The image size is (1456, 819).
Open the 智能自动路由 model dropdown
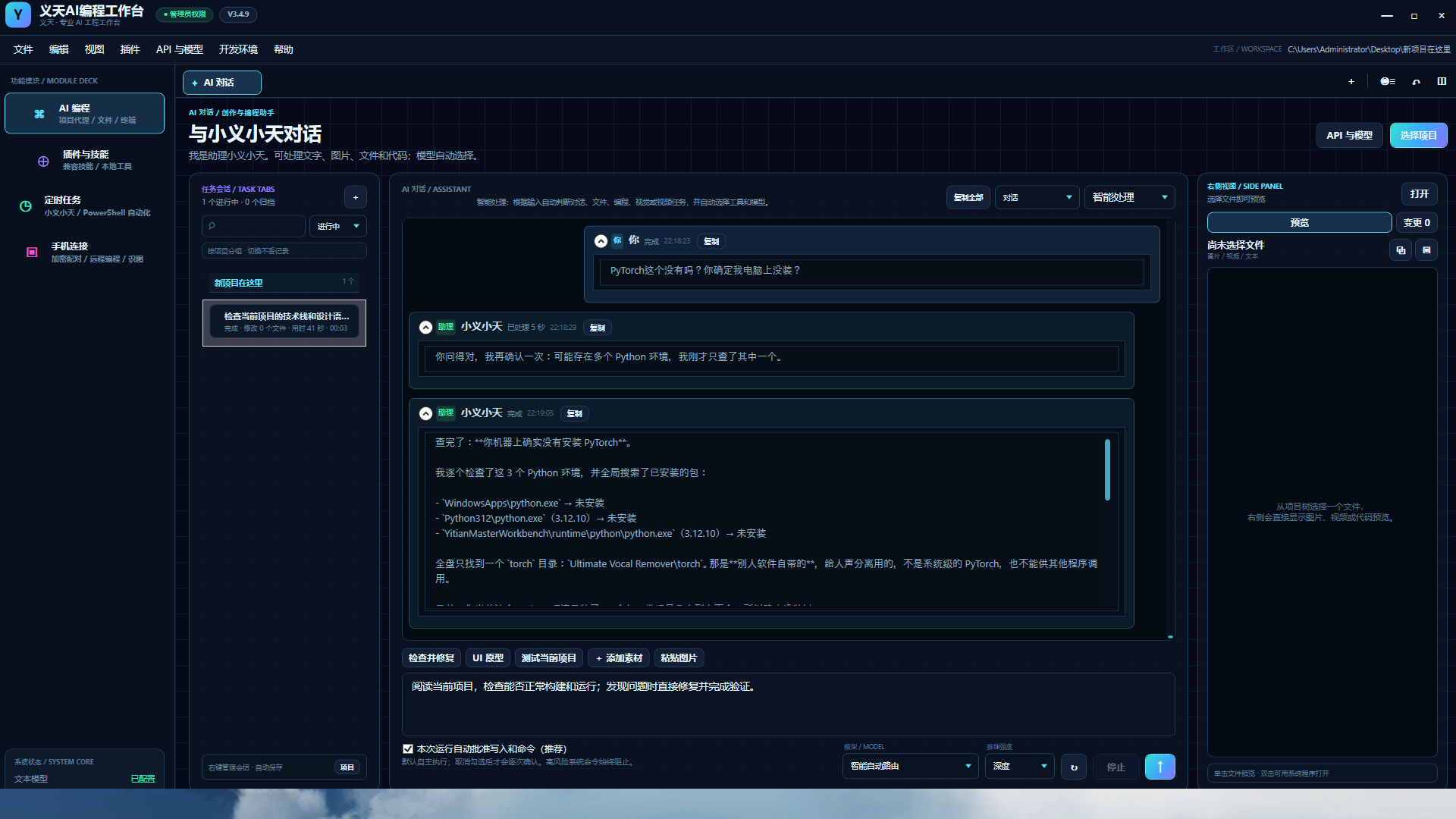[910, 767]
